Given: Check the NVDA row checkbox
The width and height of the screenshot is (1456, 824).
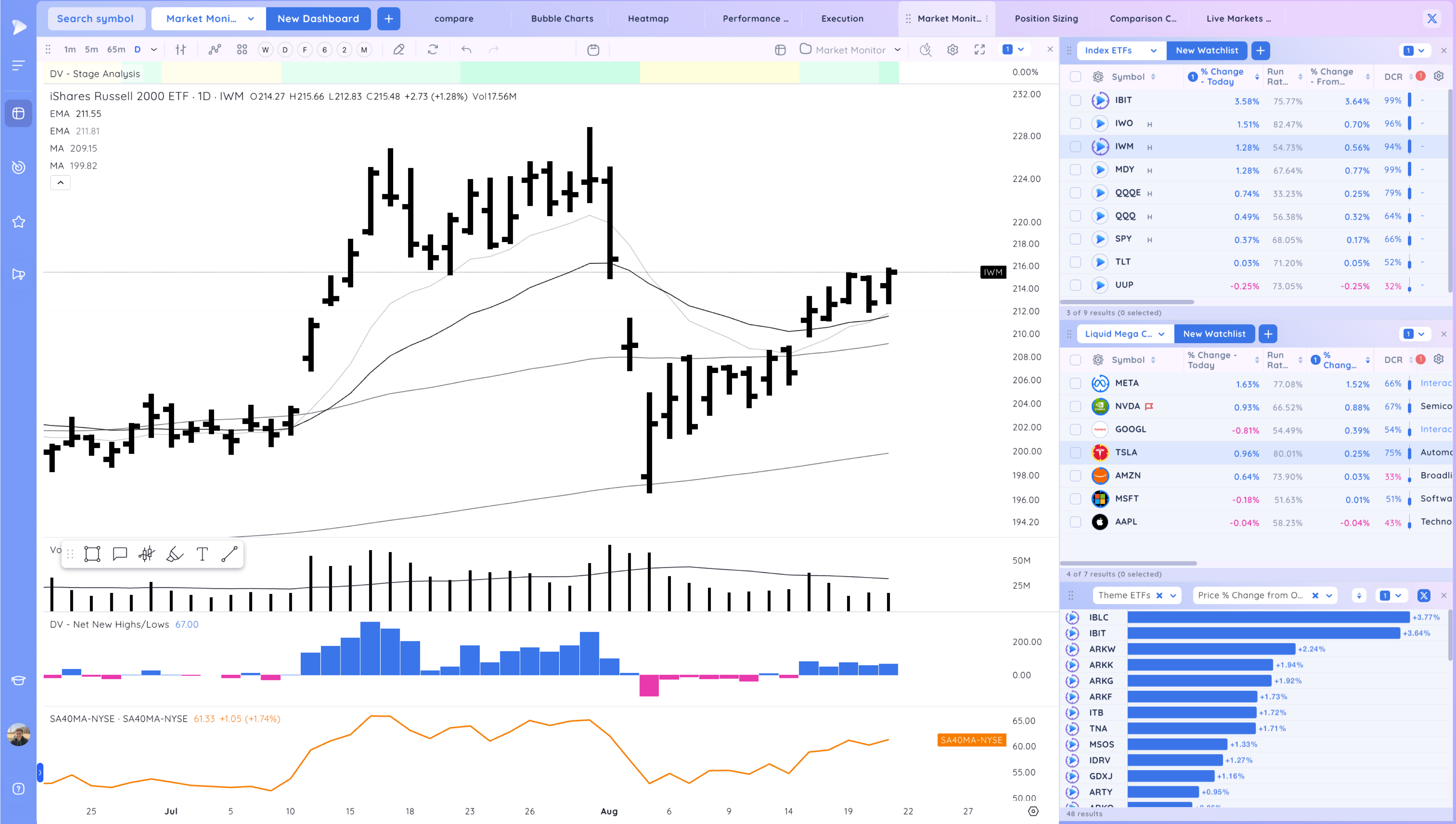Looking at the screenshot, I should pos(1075,406).
